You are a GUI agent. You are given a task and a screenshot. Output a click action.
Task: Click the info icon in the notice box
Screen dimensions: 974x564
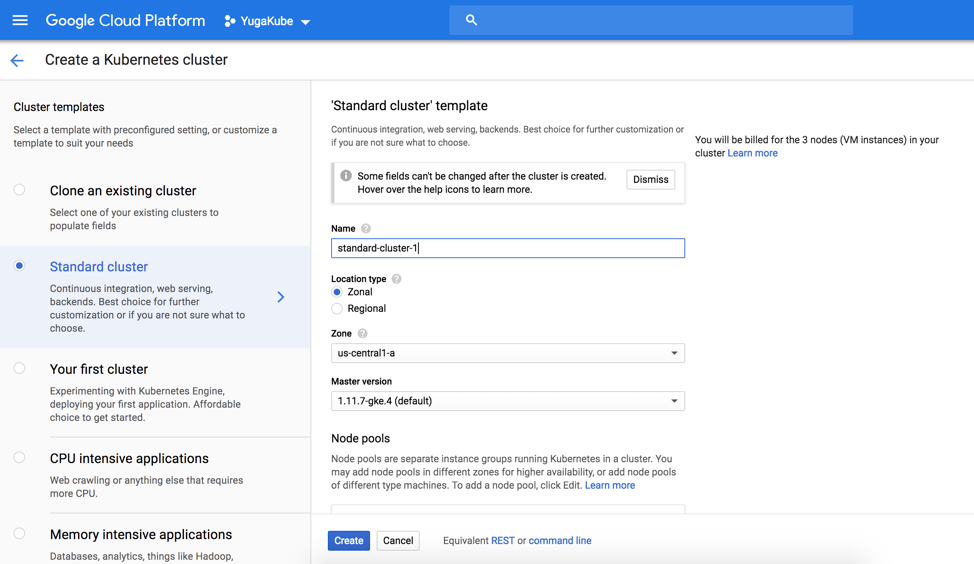coord(346,176)
